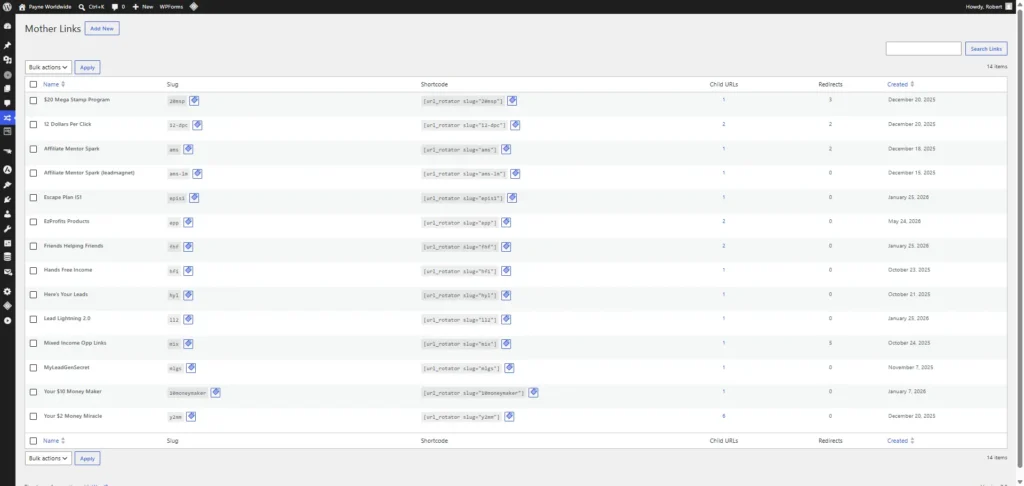Open the Settings gear sidebar icon
Image resolution: width=1024 pixels, height=486 pixels.
(7, 291)
